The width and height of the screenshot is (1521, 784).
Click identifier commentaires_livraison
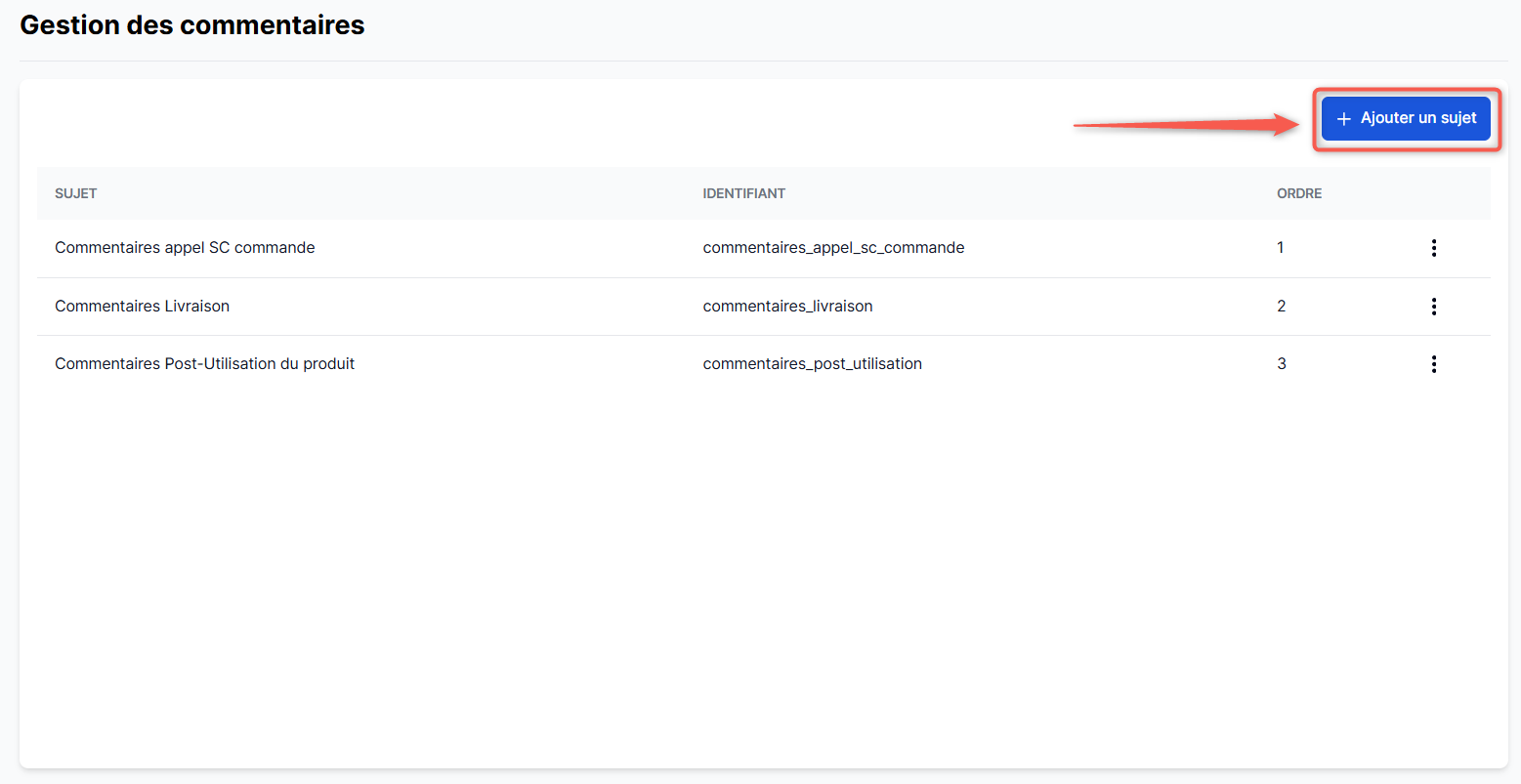(787, 307)
